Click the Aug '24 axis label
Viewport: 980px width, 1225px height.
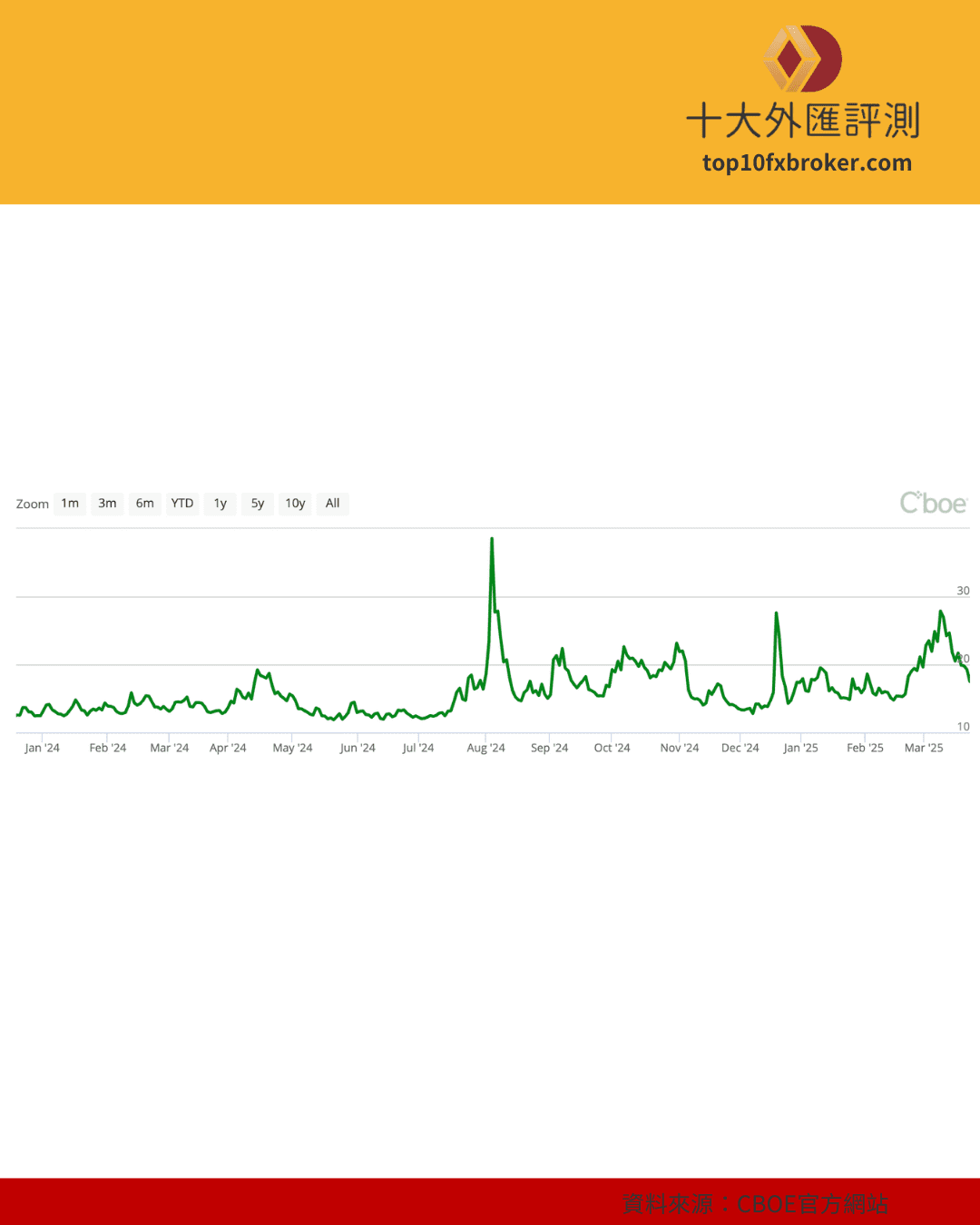click(x=485, y=748)
